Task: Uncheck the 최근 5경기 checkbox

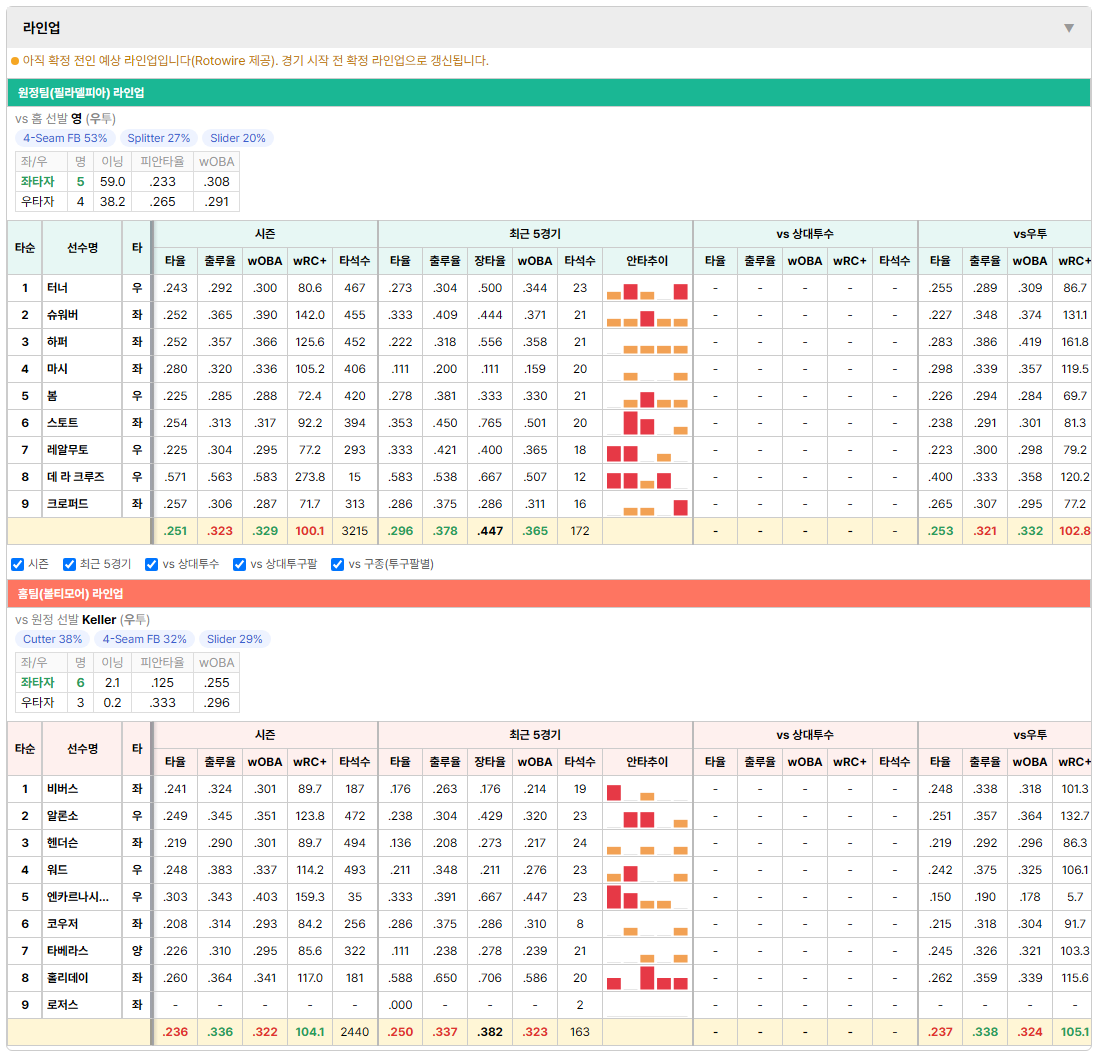Action: (69, 565)
